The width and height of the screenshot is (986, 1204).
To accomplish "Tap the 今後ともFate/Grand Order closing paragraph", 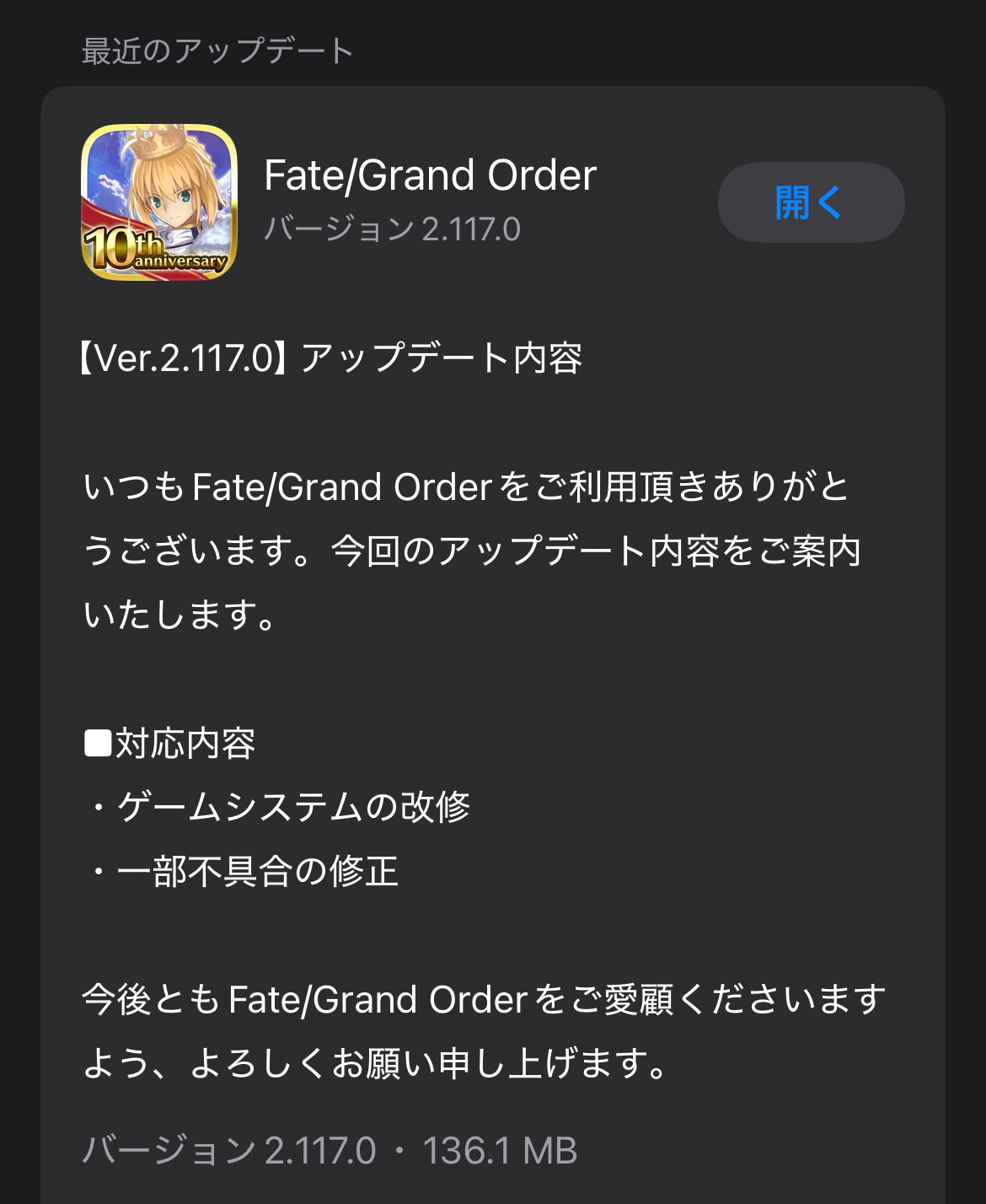I will 484,1031.
